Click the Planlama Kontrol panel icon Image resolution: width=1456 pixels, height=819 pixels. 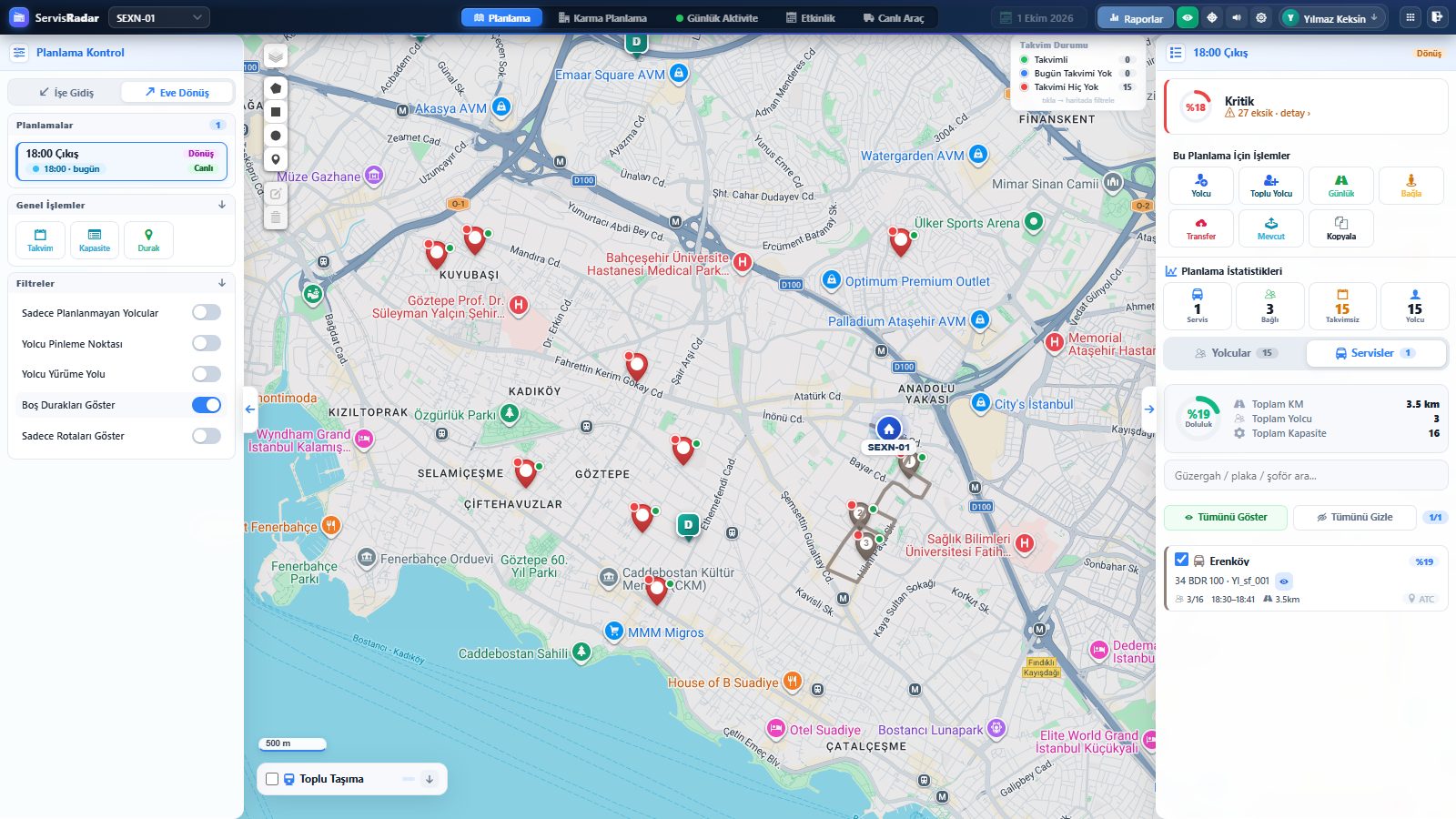[x=19, y=53]
